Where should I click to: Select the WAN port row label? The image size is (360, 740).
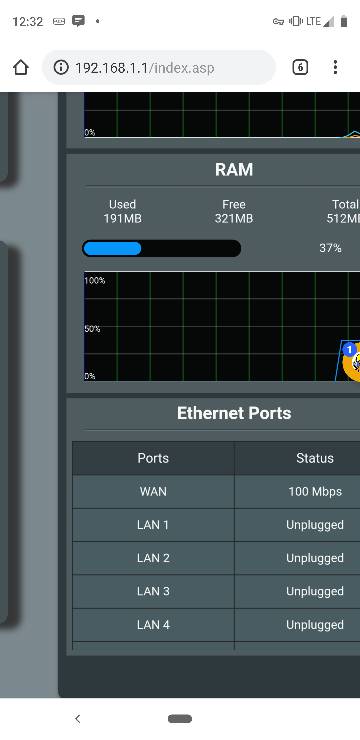click(153, 491)
